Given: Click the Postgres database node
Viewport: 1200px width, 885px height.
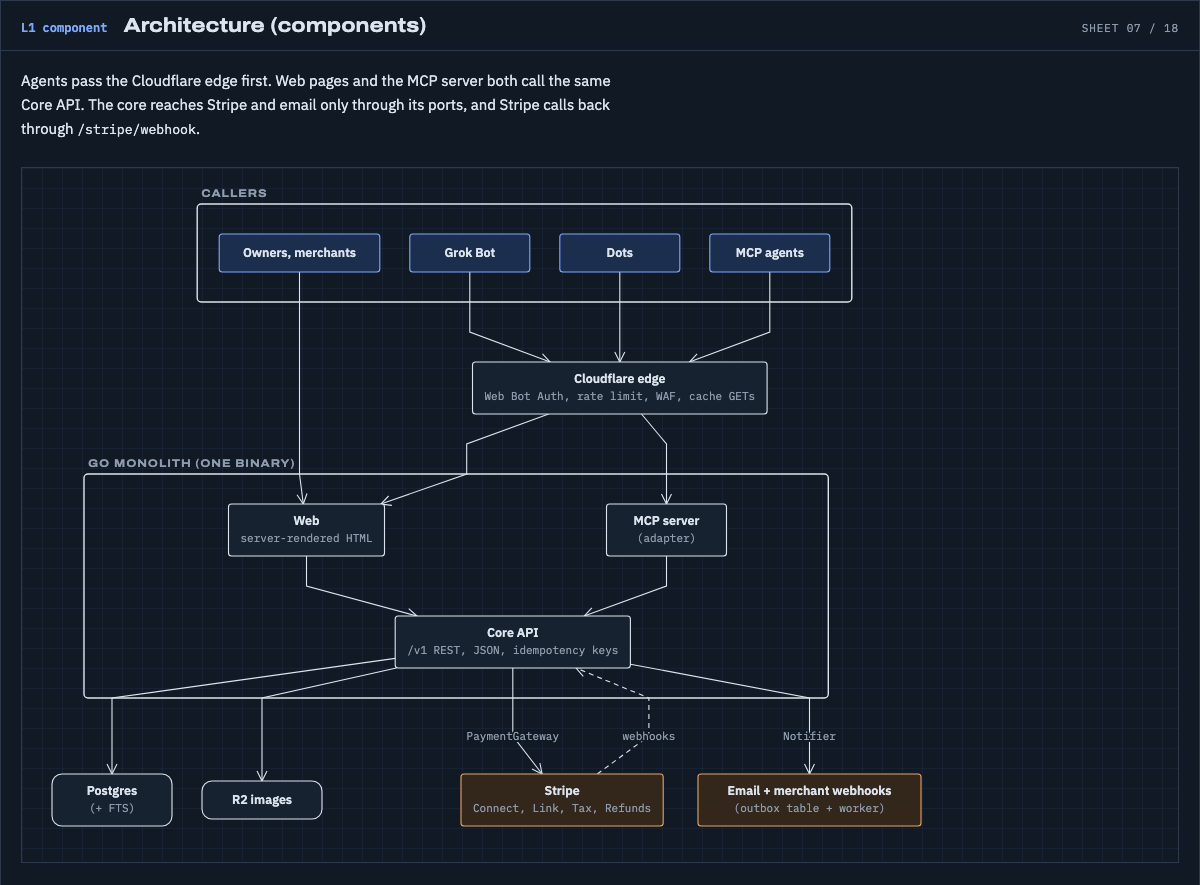Looking at the screenshot, I should [112, 800].
